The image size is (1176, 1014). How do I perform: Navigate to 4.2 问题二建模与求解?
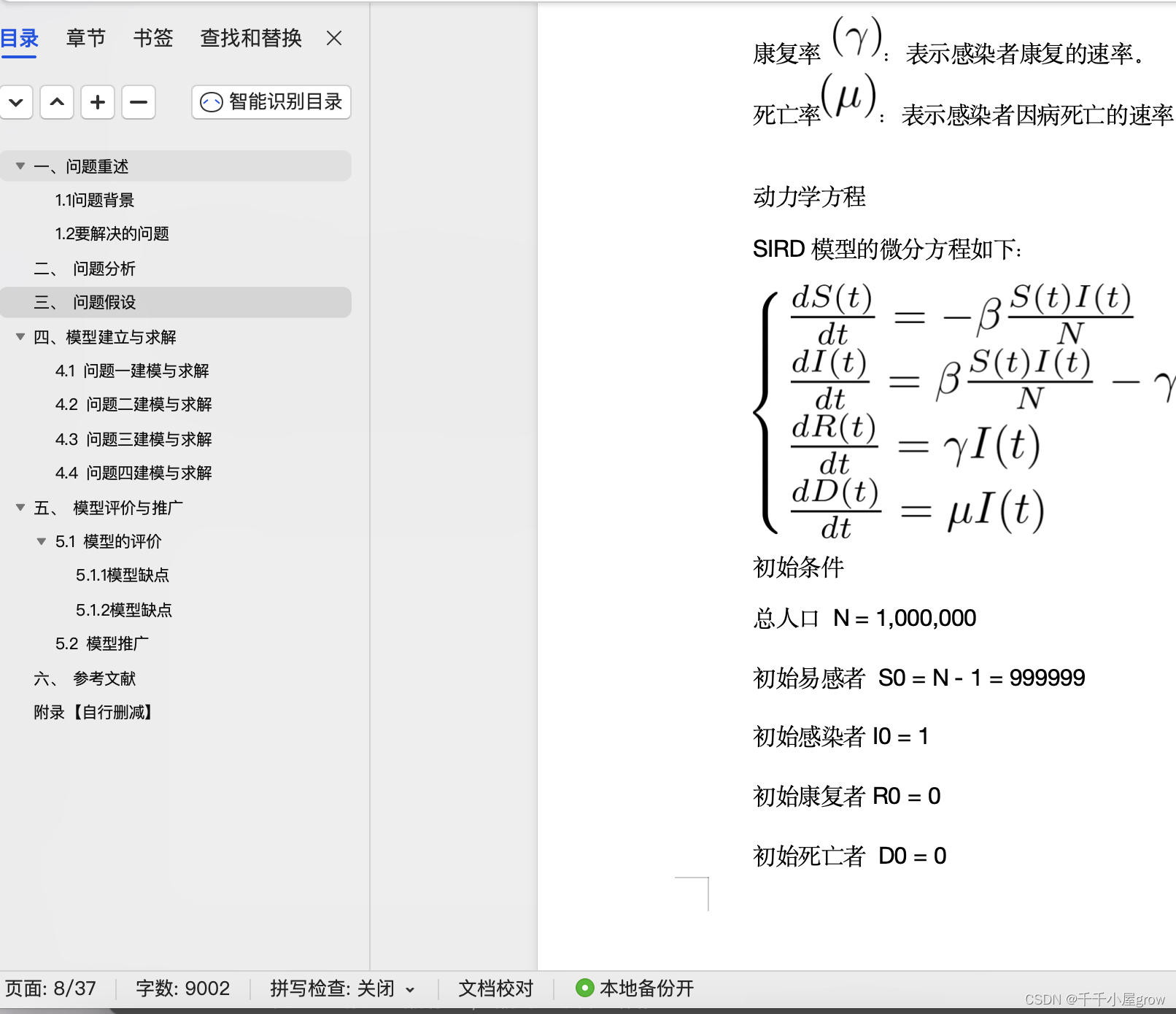134,404
